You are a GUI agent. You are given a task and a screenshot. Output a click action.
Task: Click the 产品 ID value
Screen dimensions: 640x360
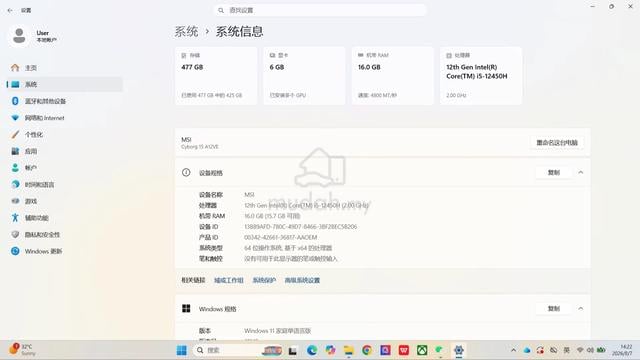(x=280, y=237)
